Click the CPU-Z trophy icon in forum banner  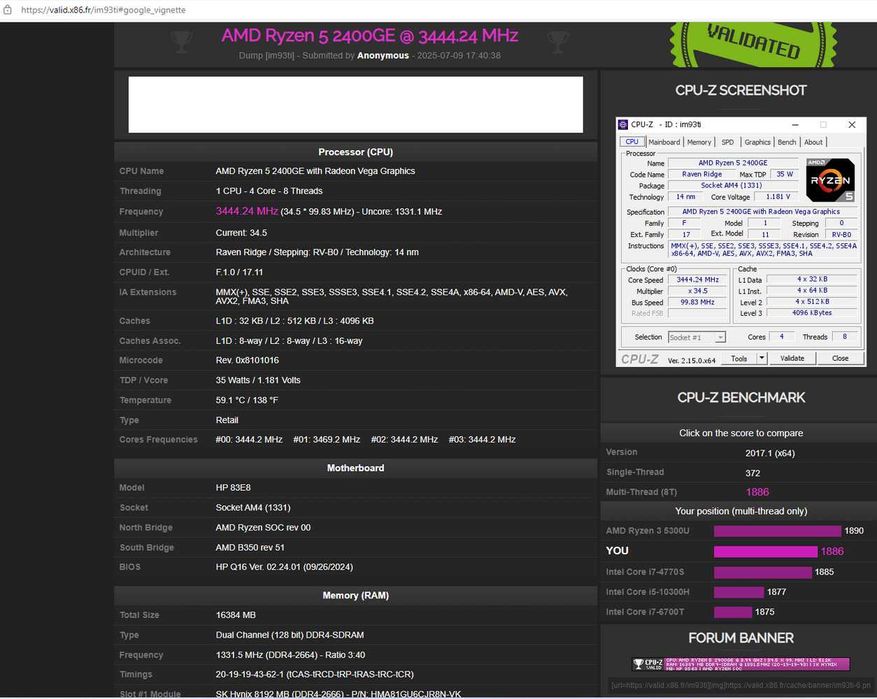638,664
